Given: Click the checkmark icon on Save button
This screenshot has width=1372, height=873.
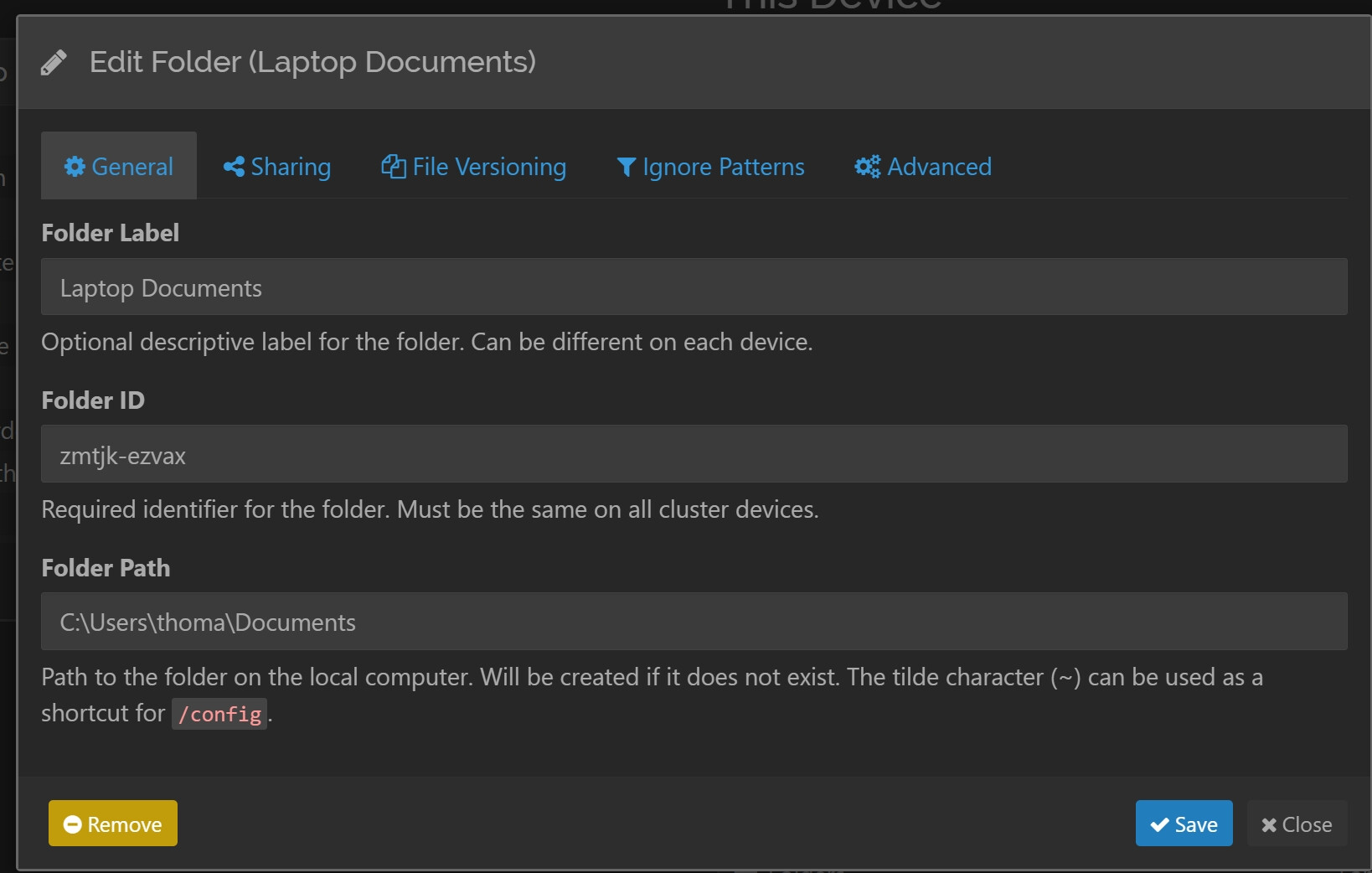Looking at the screenshot, I should (1159, 825).
